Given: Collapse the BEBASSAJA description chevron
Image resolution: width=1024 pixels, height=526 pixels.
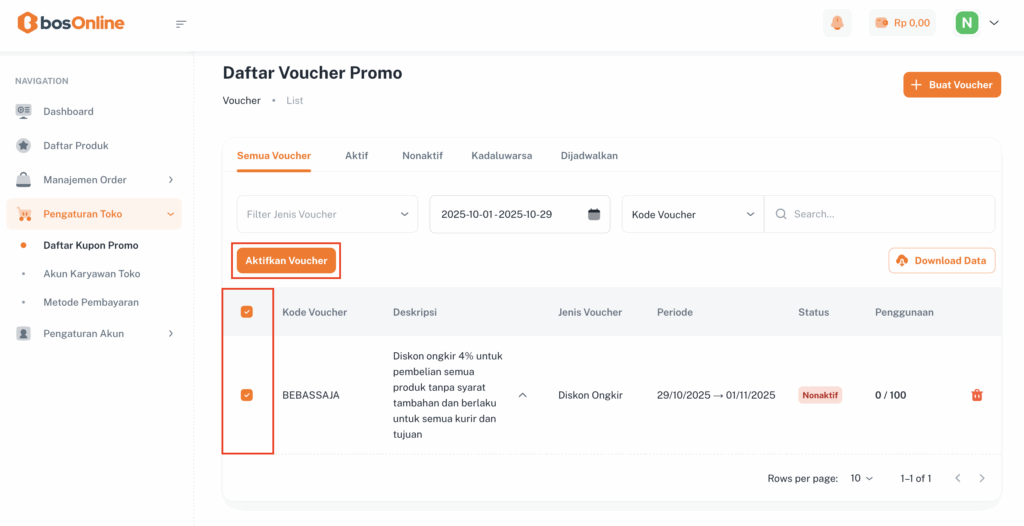Looking at the screenshot, I should point(522,395).
